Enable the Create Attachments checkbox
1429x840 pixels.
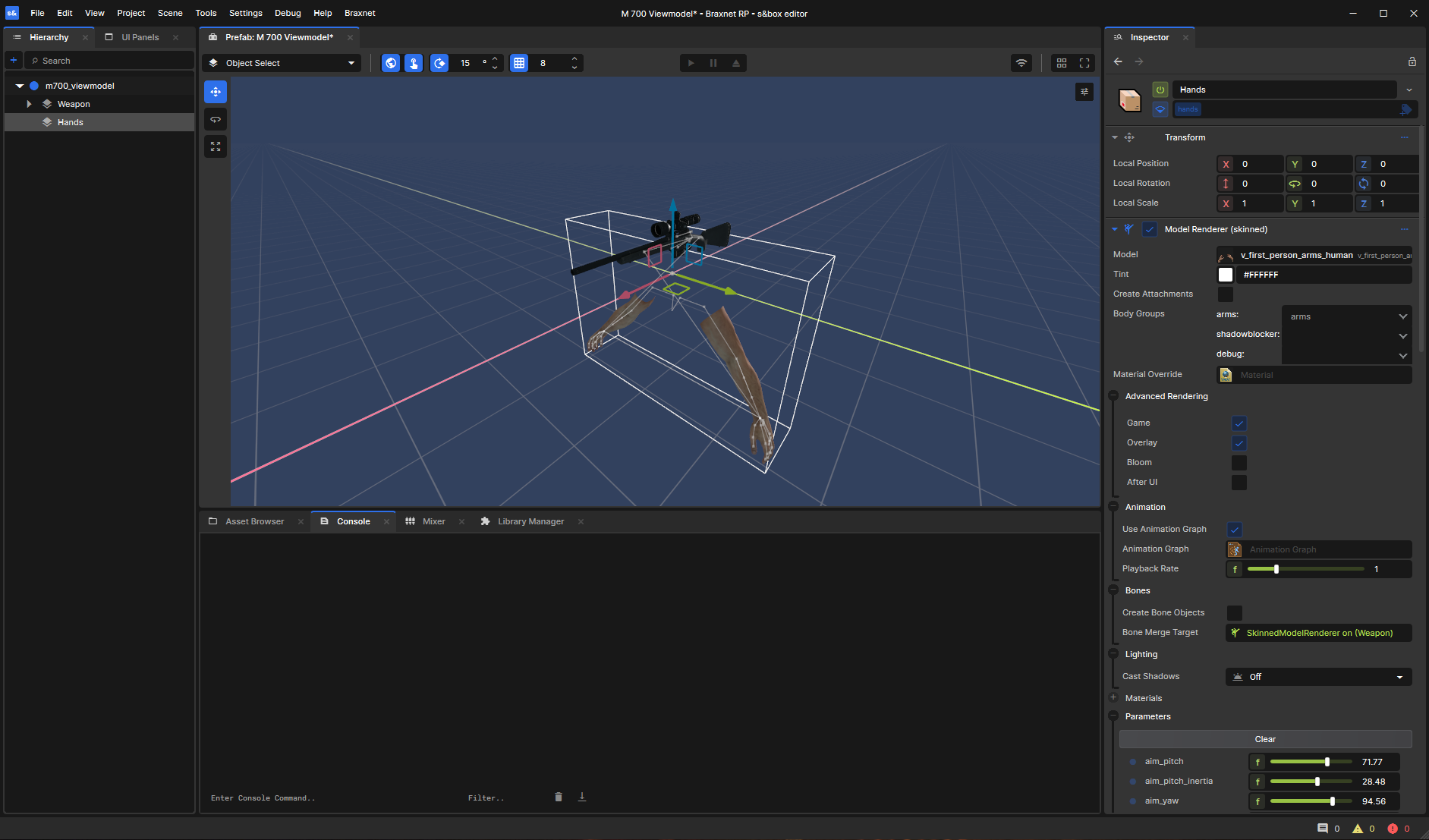[x=1226, y=294]
